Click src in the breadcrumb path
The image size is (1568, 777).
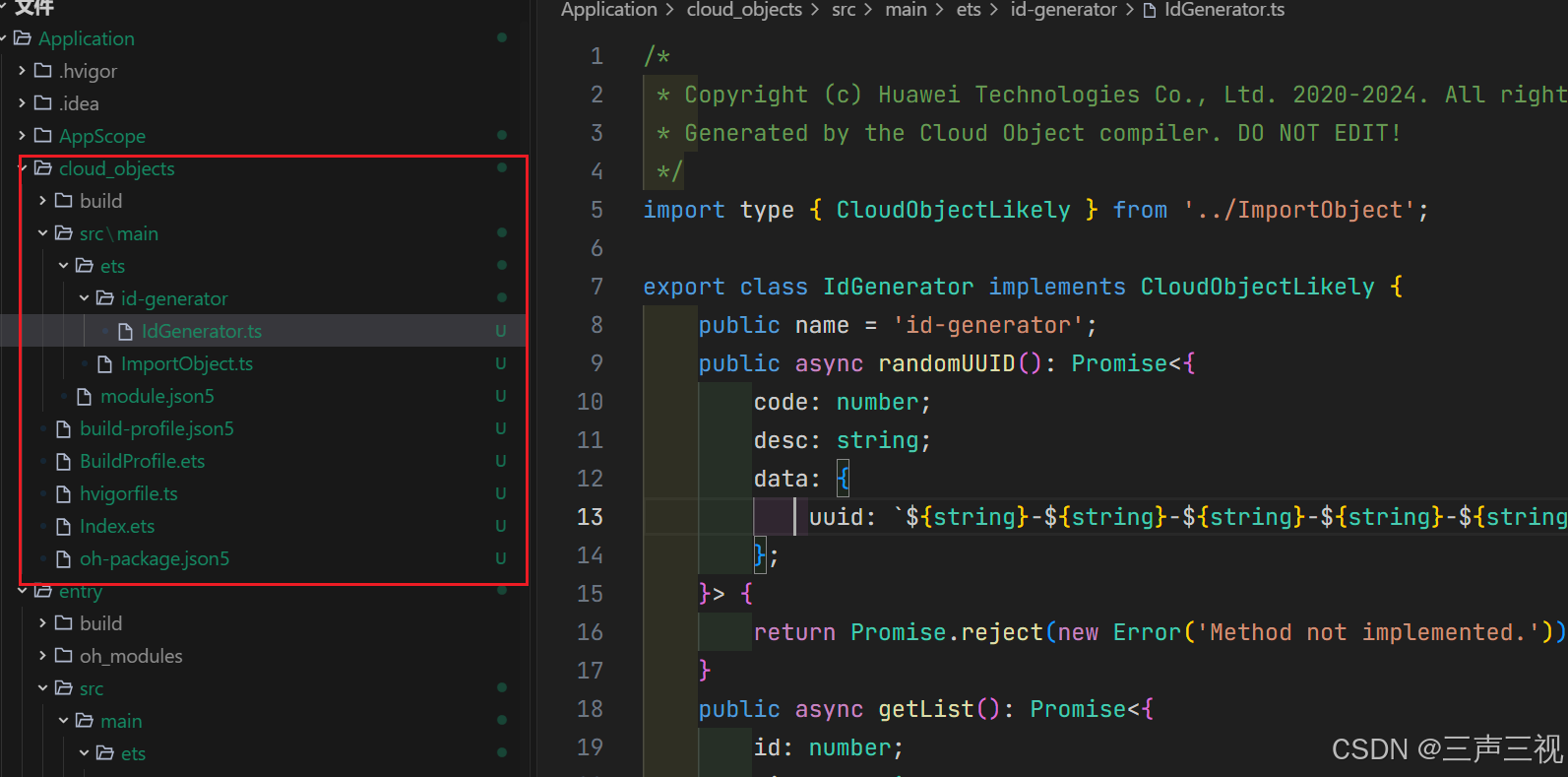point(844,10)
